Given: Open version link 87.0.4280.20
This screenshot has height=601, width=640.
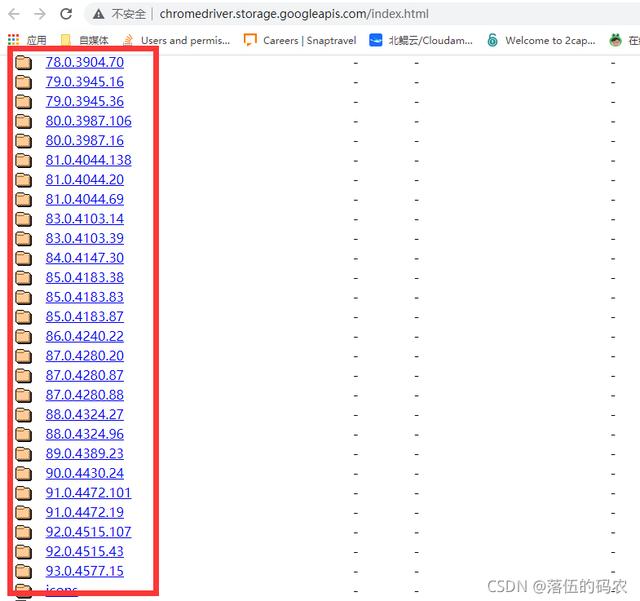Looking at the screenshot, I should (84, 356).
